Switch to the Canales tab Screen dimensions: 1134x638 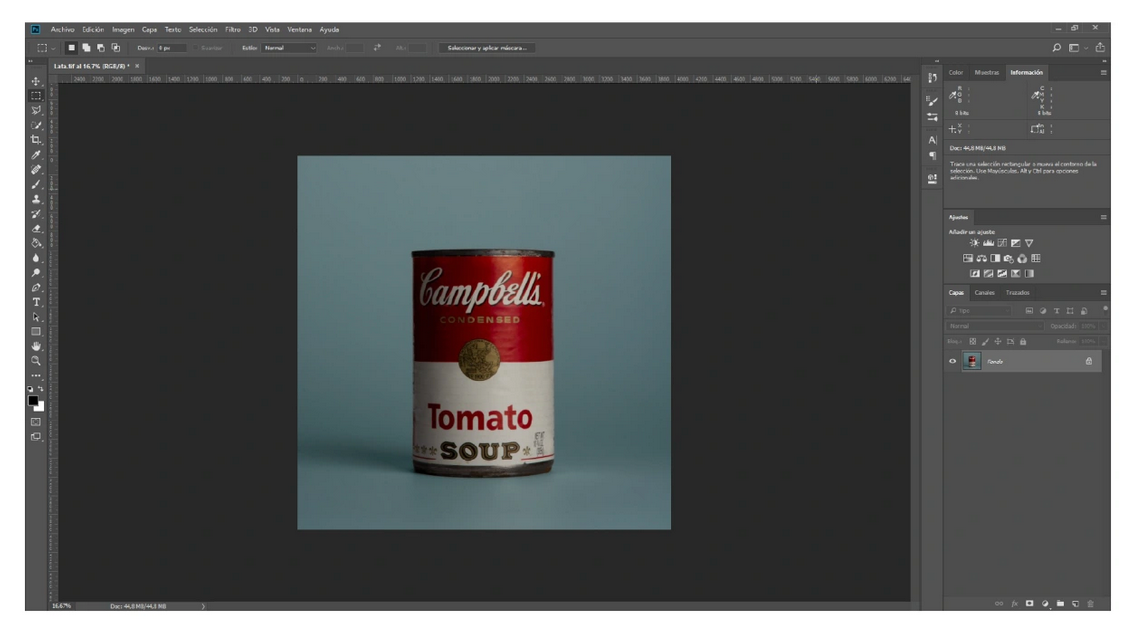pos(984,293)
